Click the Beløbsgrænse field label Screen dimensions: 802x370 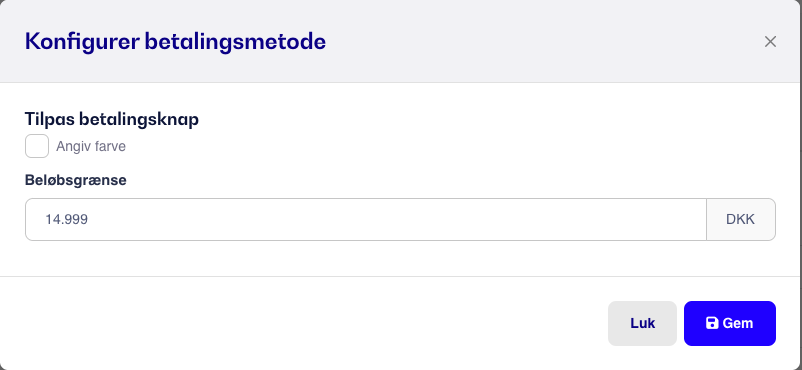[x=76, y=180]
